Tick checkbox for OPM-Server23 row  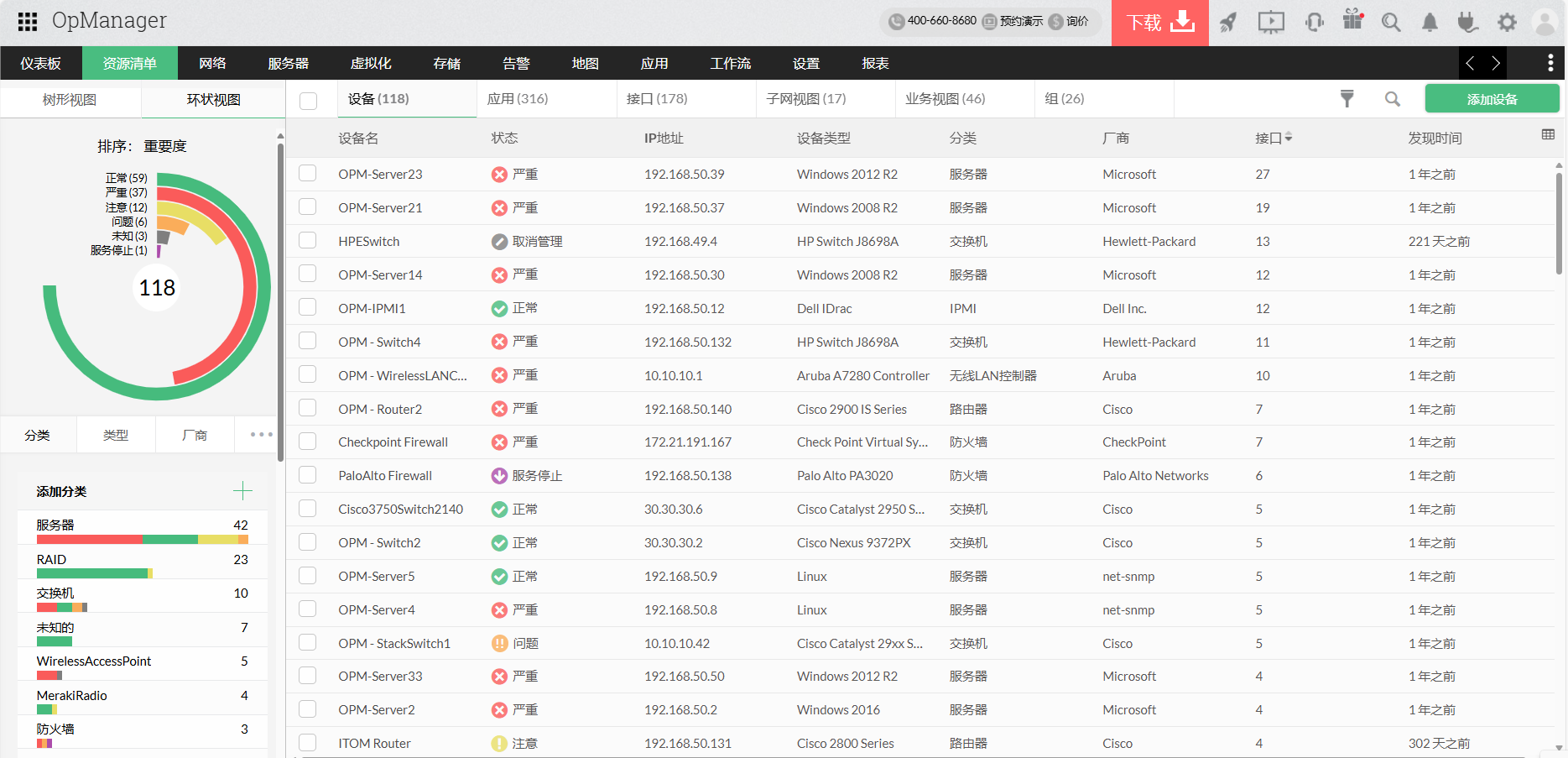[308, 174]
